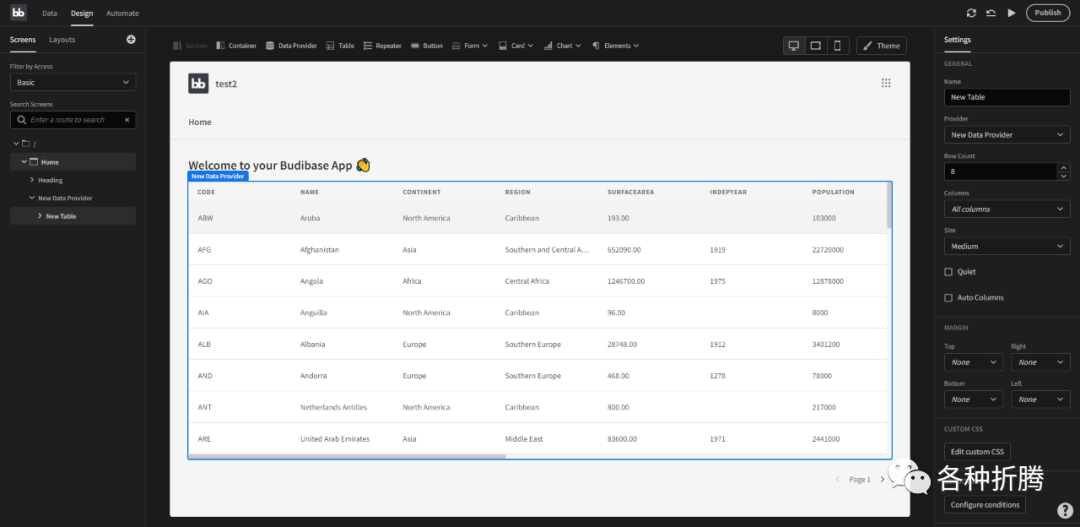The height and width of the screenshot is (527, 1080).
Task: Collapse the New Data Provider tree node
Action: point(32,198)
